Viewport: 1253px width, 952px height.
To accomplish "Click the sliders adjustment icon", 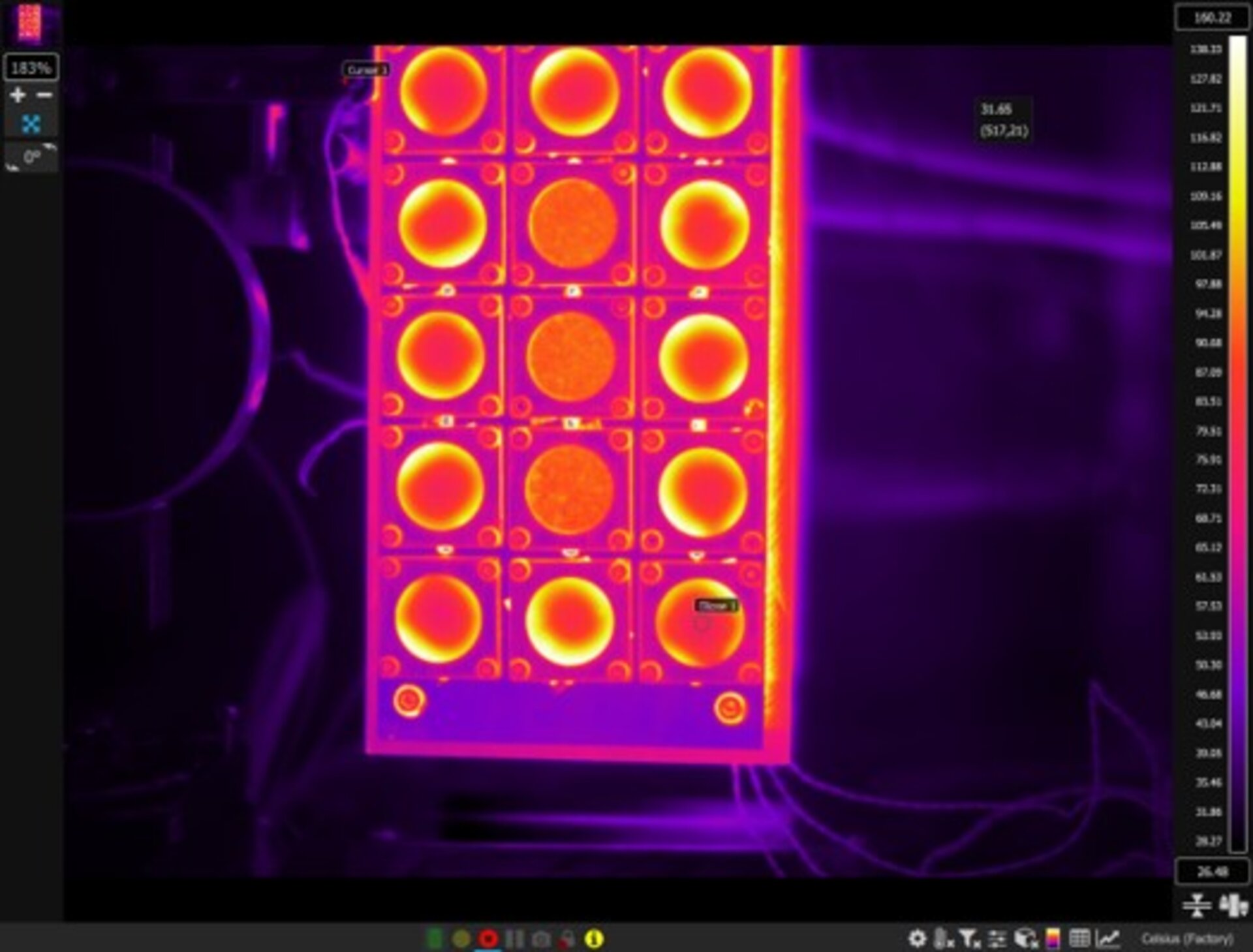I will tap(997, 938).
